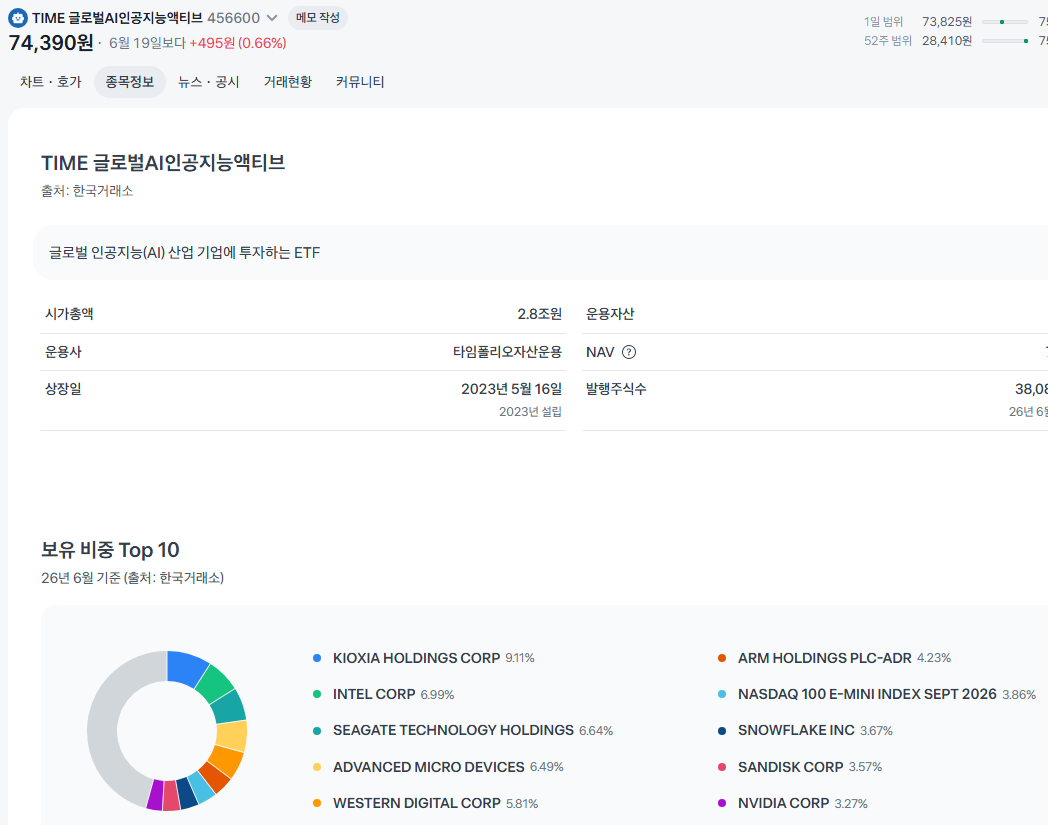Click the pink SANDISK CORP legend dot
Viewport: 1048px width, 825px height.
(722, 768)
